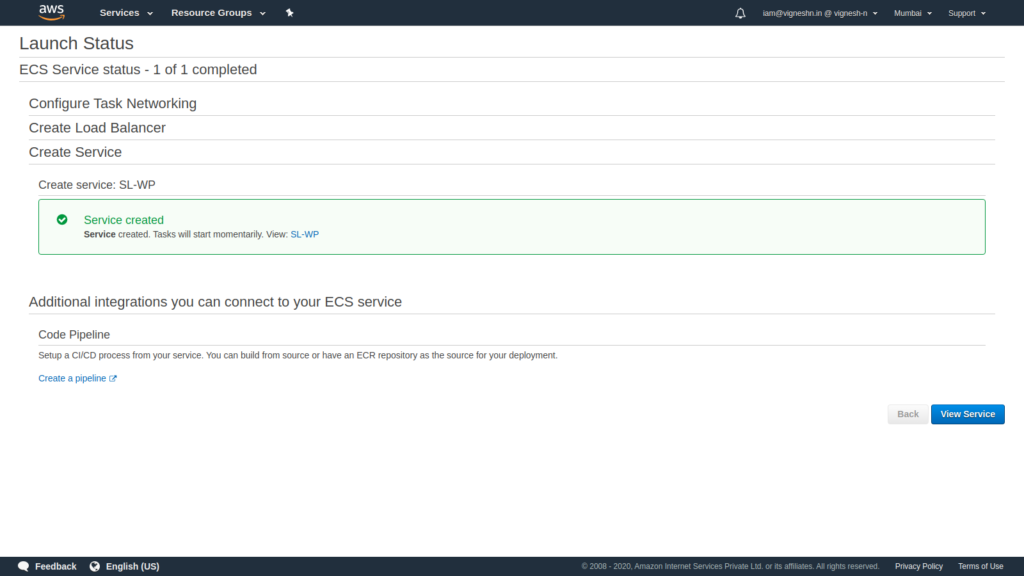Open the Terms of Use link
The width and height of the screenshot is (1024, 576).
tap(980, 566)
